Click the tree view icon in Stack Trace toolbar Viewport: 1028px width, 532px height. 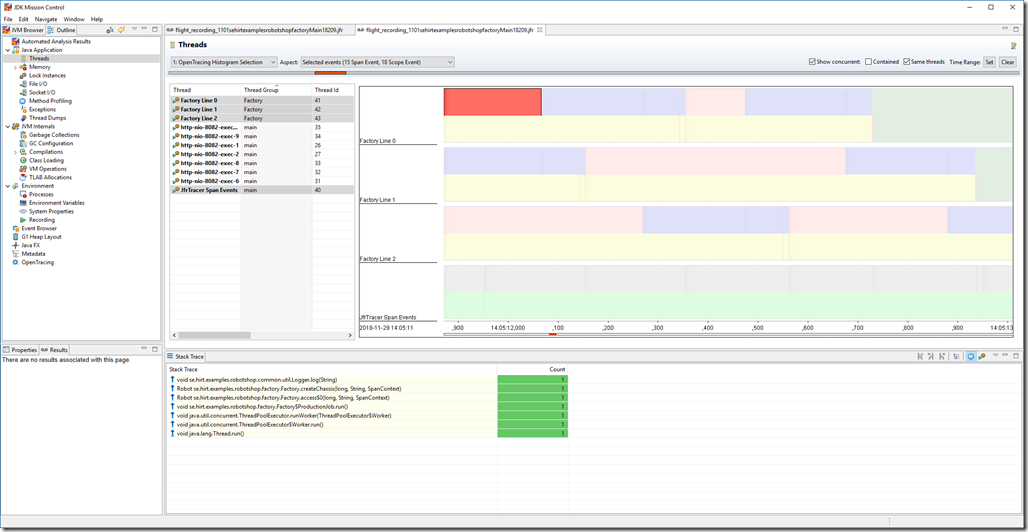(x=957, y=356)
